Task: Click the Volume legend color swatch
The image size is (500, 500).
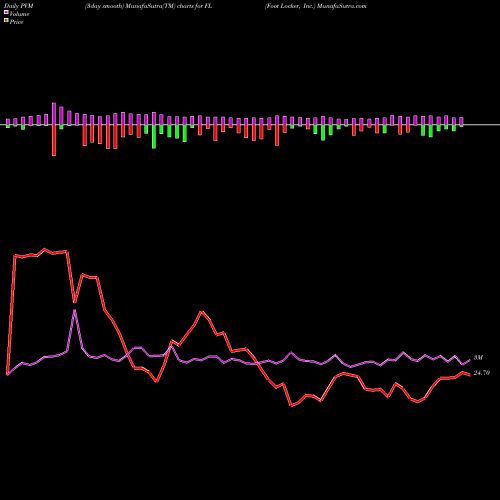Action: [x=6, y=12]
